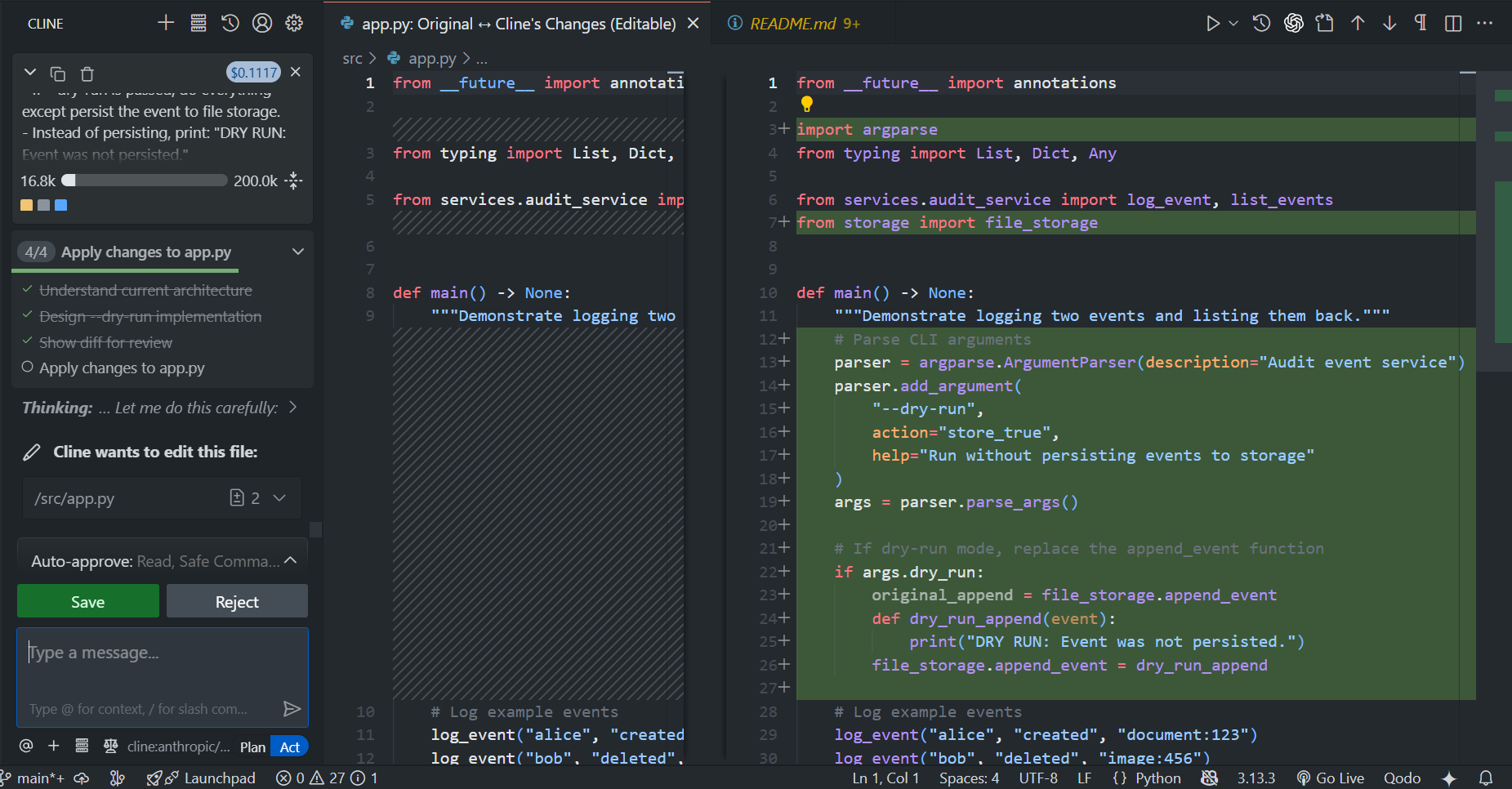Click the lightbulb code action icon
This screenshot has height=789, width=1512.
[806, 105]
